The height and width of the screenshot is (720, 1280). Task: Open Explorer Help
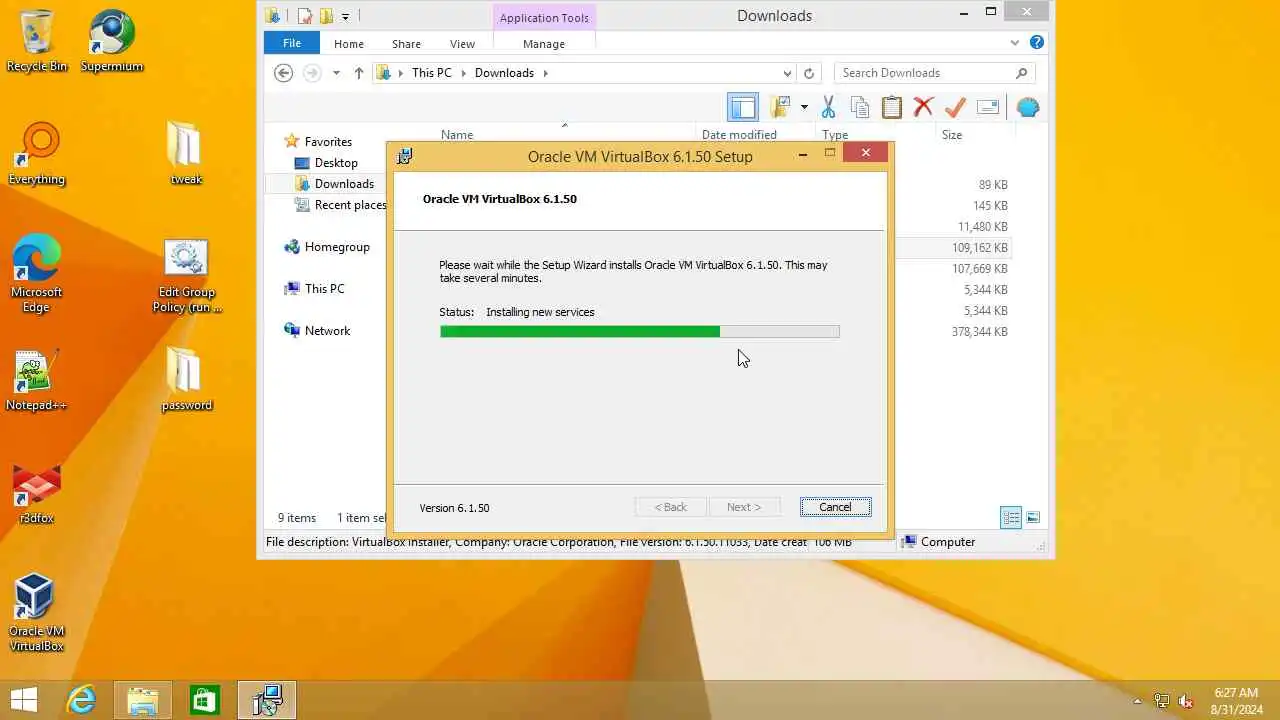(1037, 43)
